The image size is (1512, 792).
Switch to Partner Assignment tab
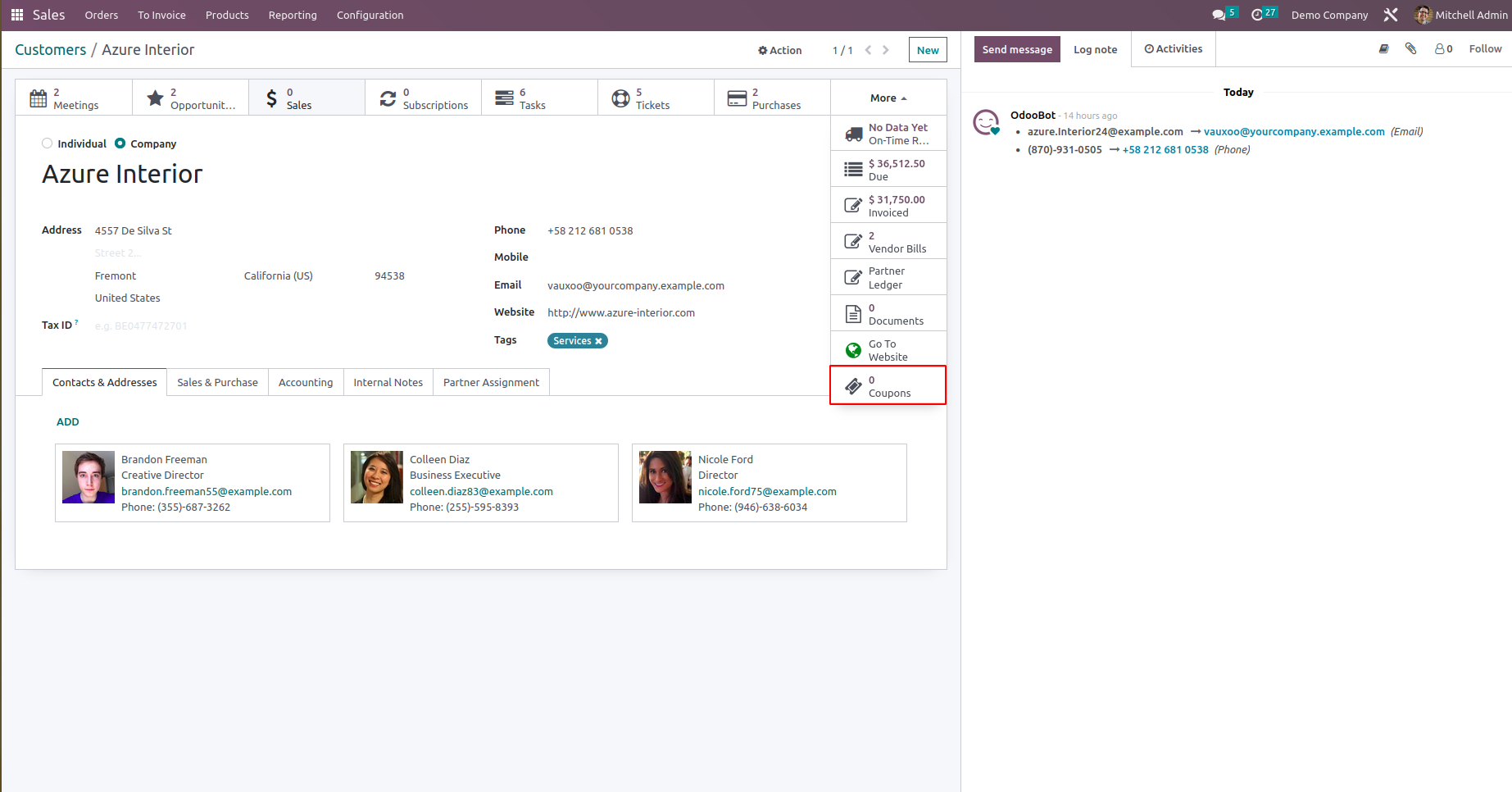click(x=491, y=382)
